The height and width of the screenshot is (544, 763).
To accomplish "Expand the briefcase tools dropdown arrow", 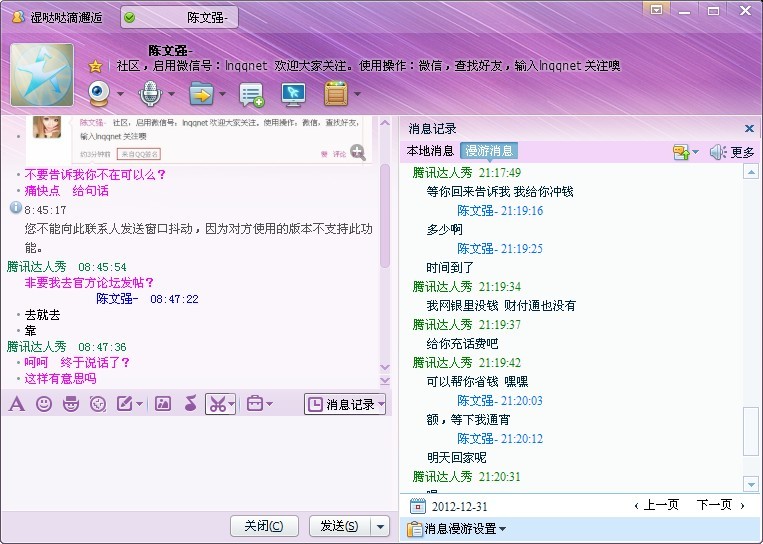I will tap(269, 404).
